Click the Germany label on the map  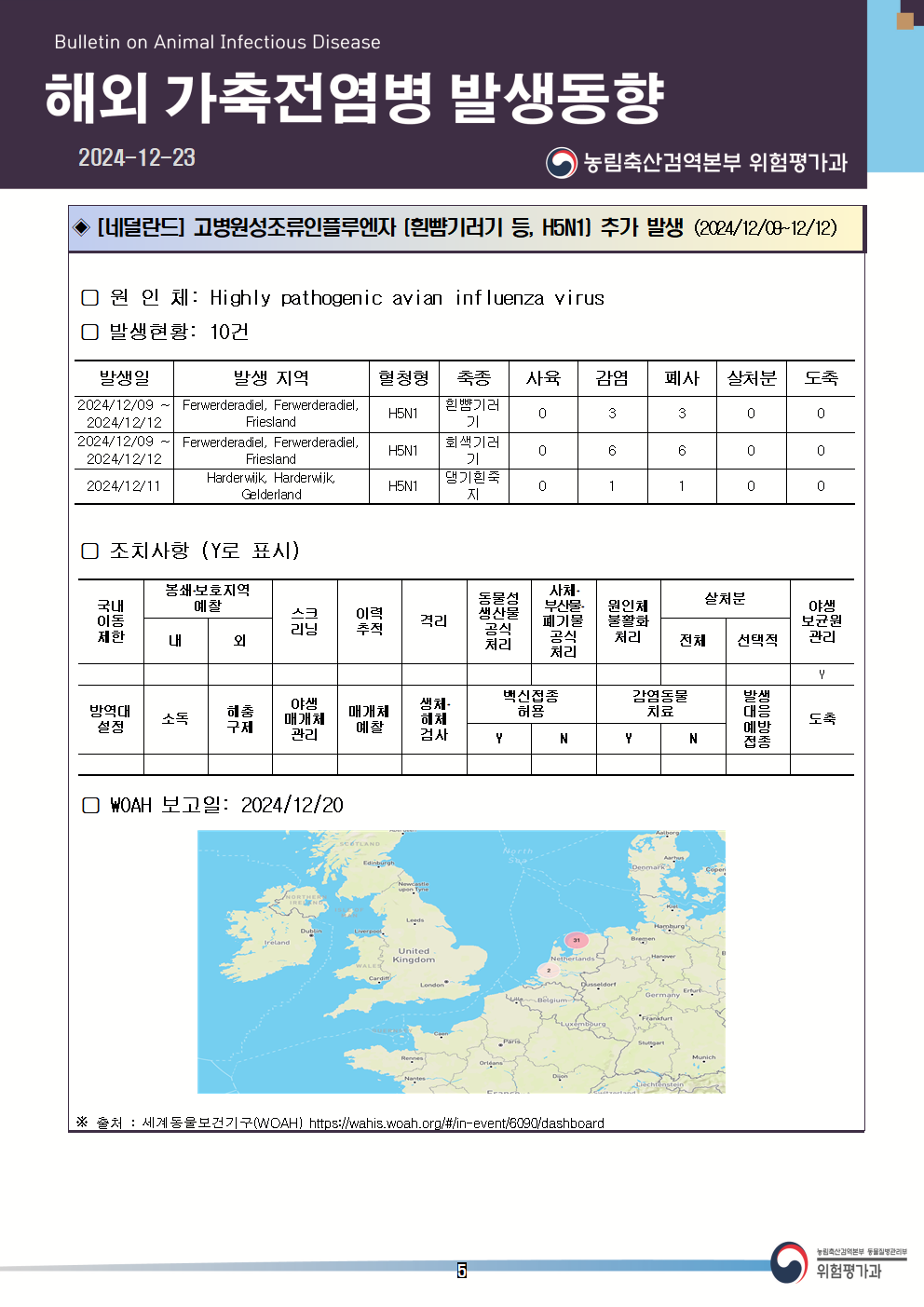point(662,995)
